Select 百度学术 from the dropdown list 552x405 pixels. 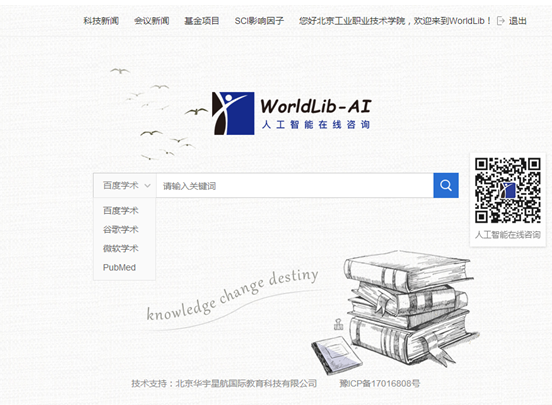click(120, 211)
